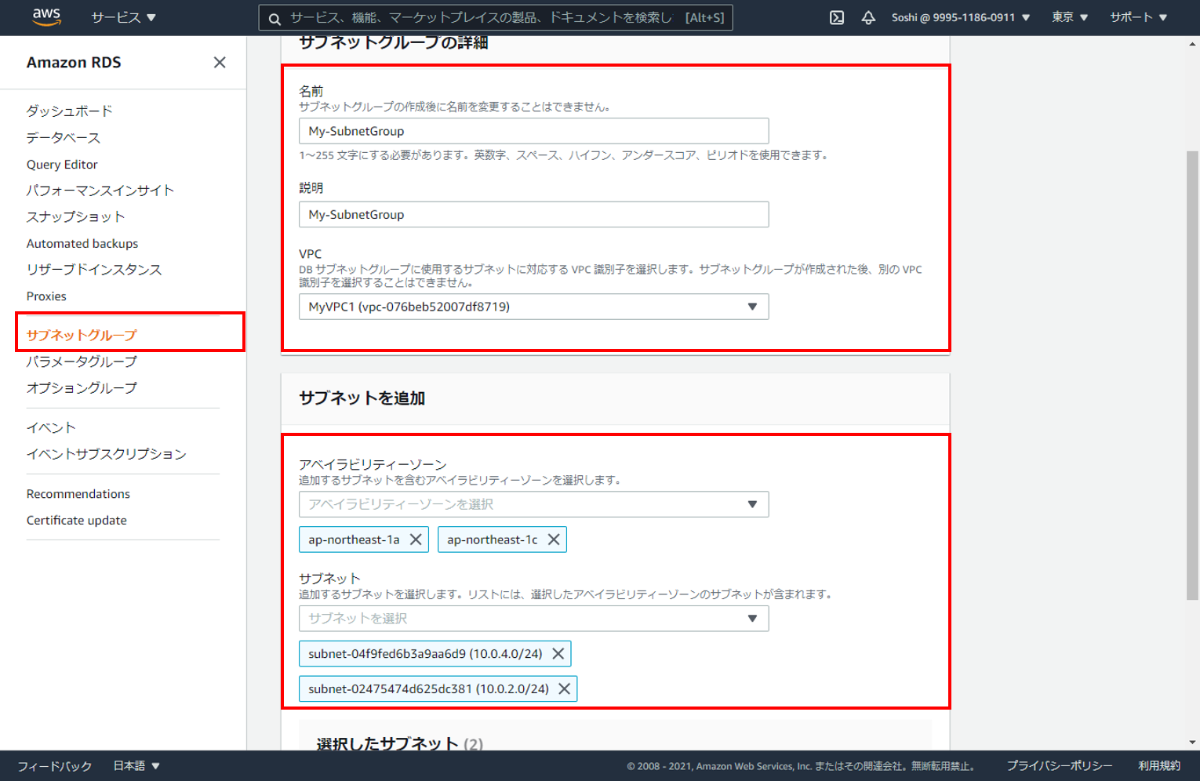Remove the ap-northeast-1a zone tag
This screenshot has width=1200, height=781.
point(416,540)
